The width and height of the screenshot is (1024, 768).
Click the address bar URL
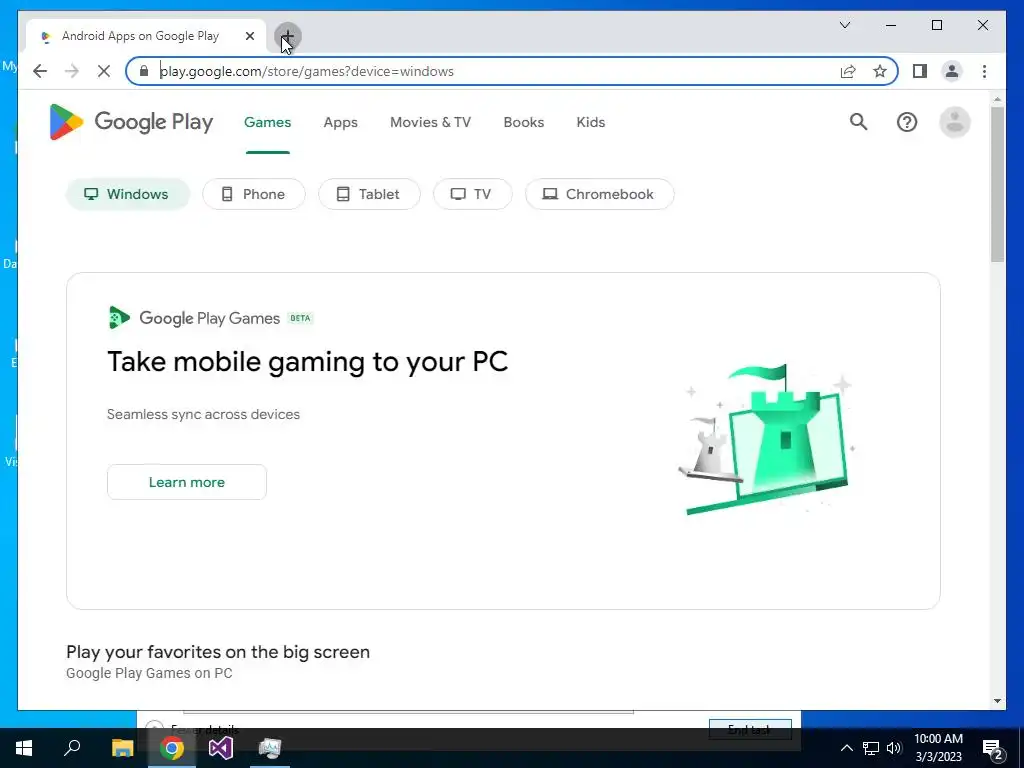pos(306,71)
